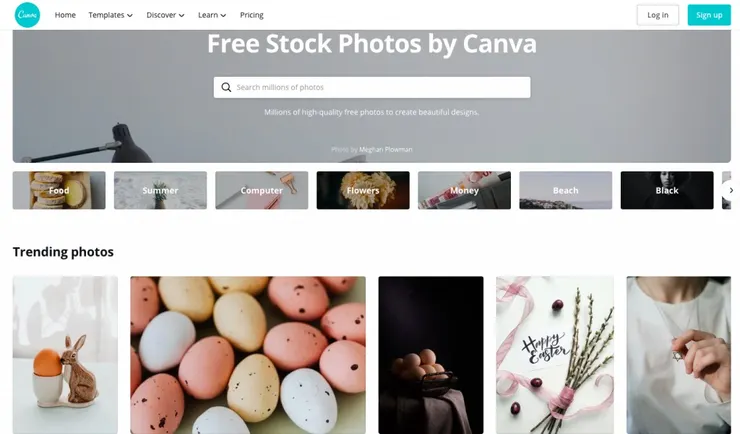Click the Log in button
Image resolution: width=740 pixels, height=434 pixels.
[x=657, y=15]
